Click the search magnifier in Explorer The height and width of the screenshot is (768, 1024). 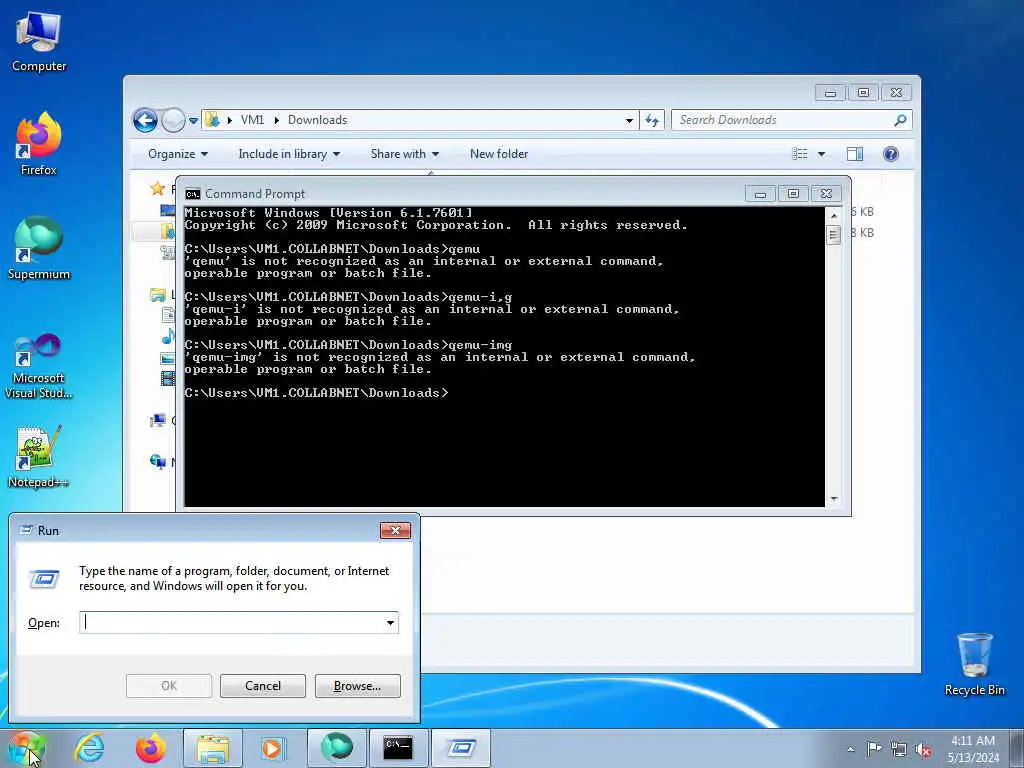[x=900, y=120]
